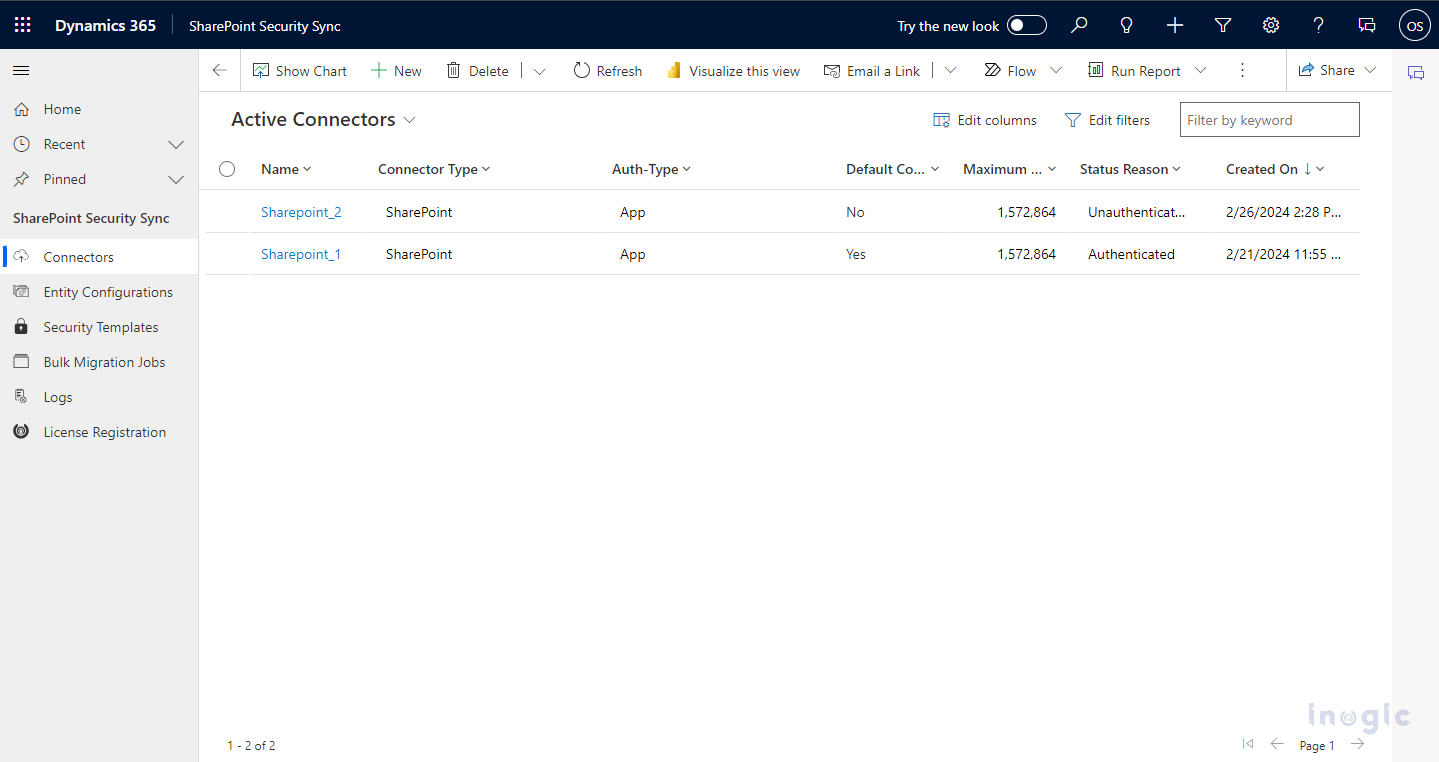Collapse the hamburger navigation menu
The image size is (1439, 762).
[21, 70]
